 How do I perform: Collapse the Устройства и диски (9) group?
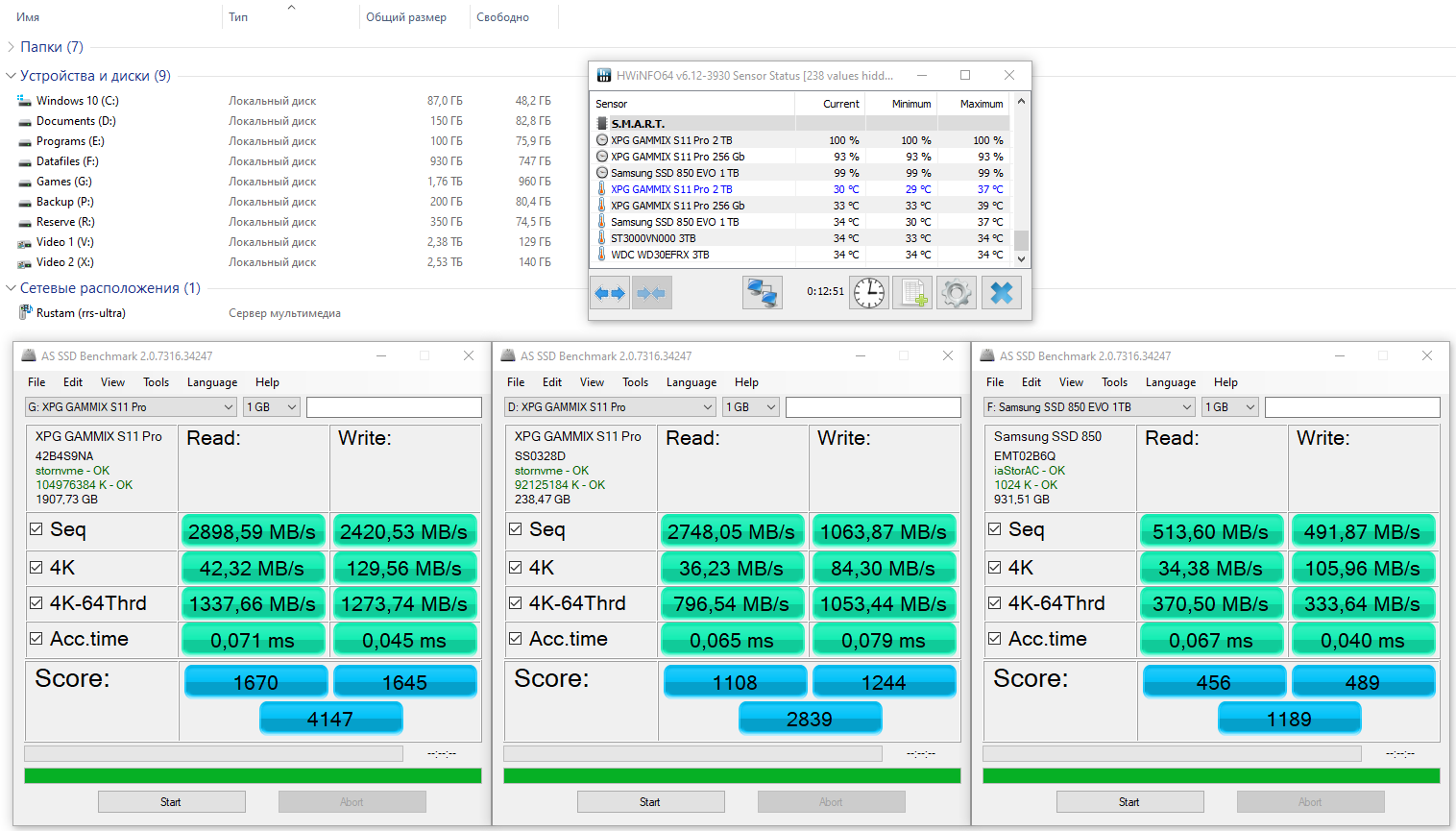pos(11,76)
